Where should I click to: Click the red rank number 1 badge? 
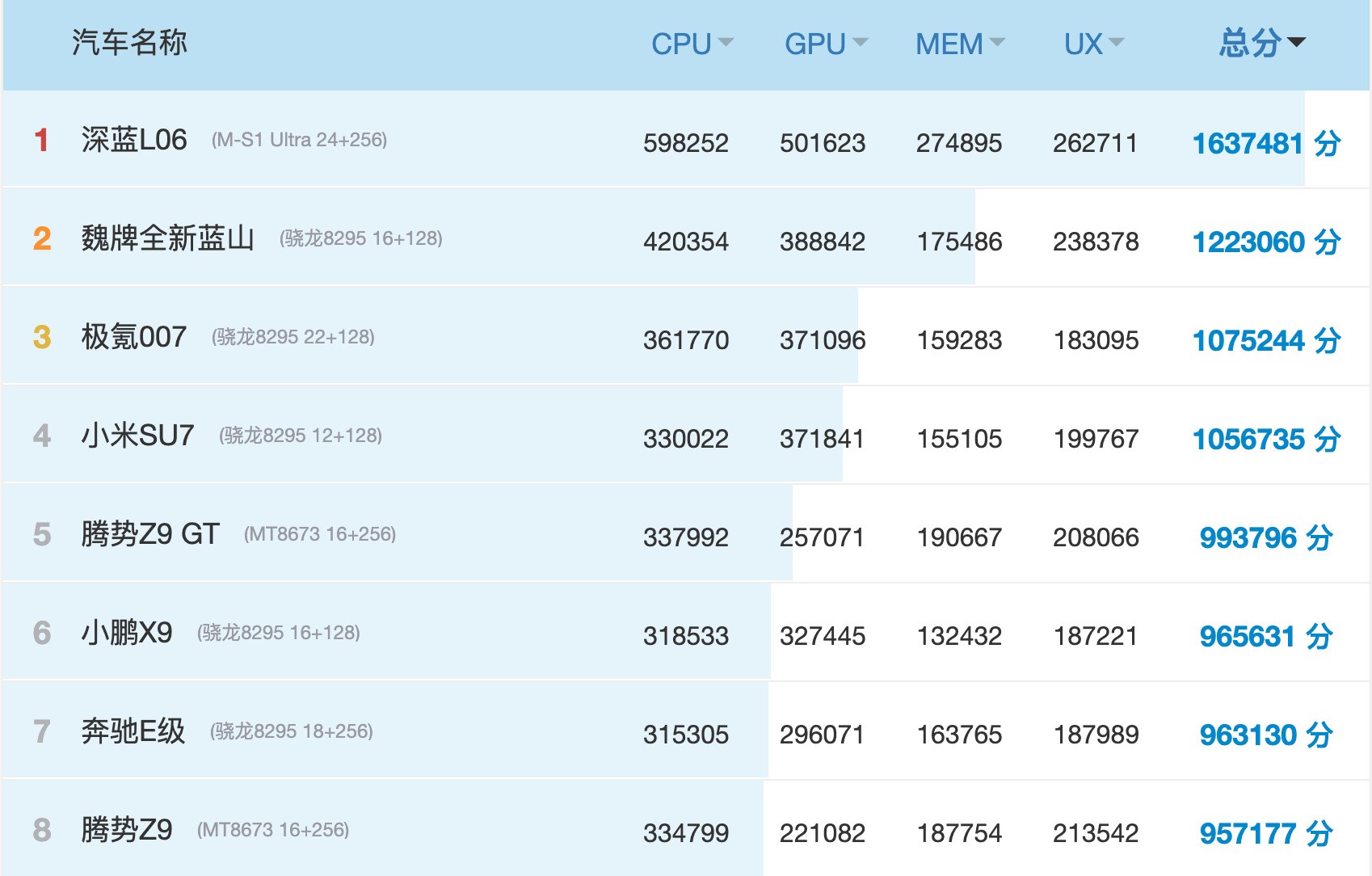[42, 141]
